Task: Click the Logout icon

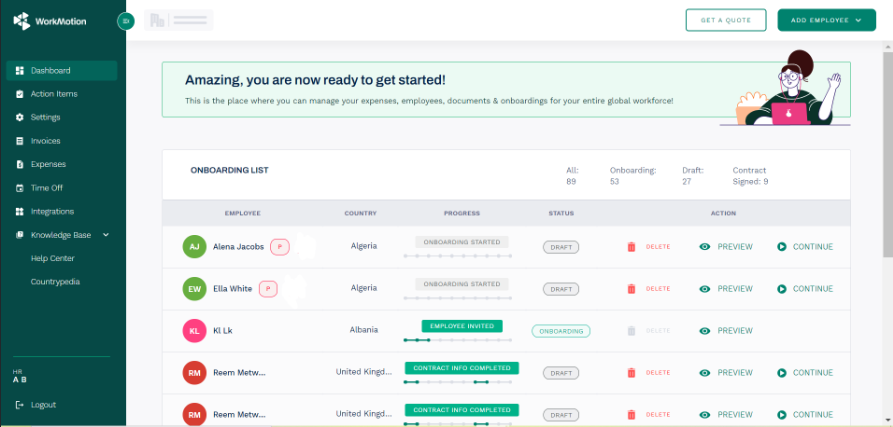Action: [x=20, y=405]
